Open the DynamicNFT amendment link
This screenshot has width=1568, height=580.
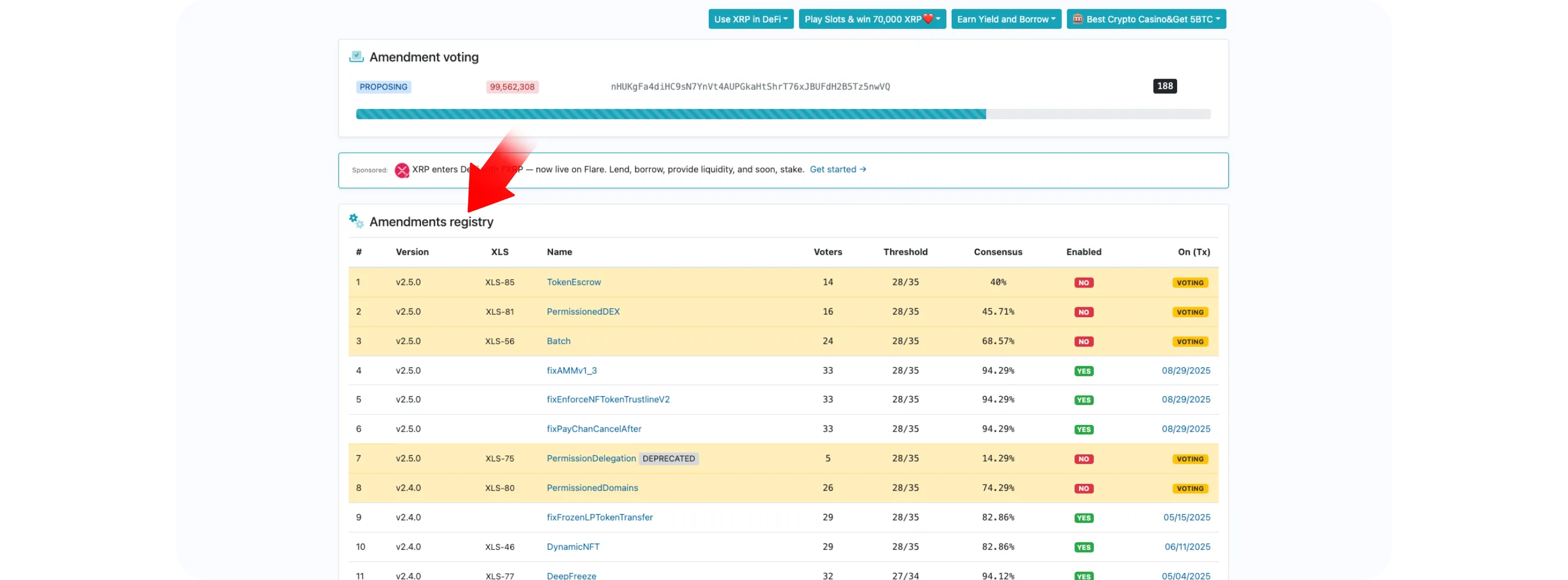point(573,547)
